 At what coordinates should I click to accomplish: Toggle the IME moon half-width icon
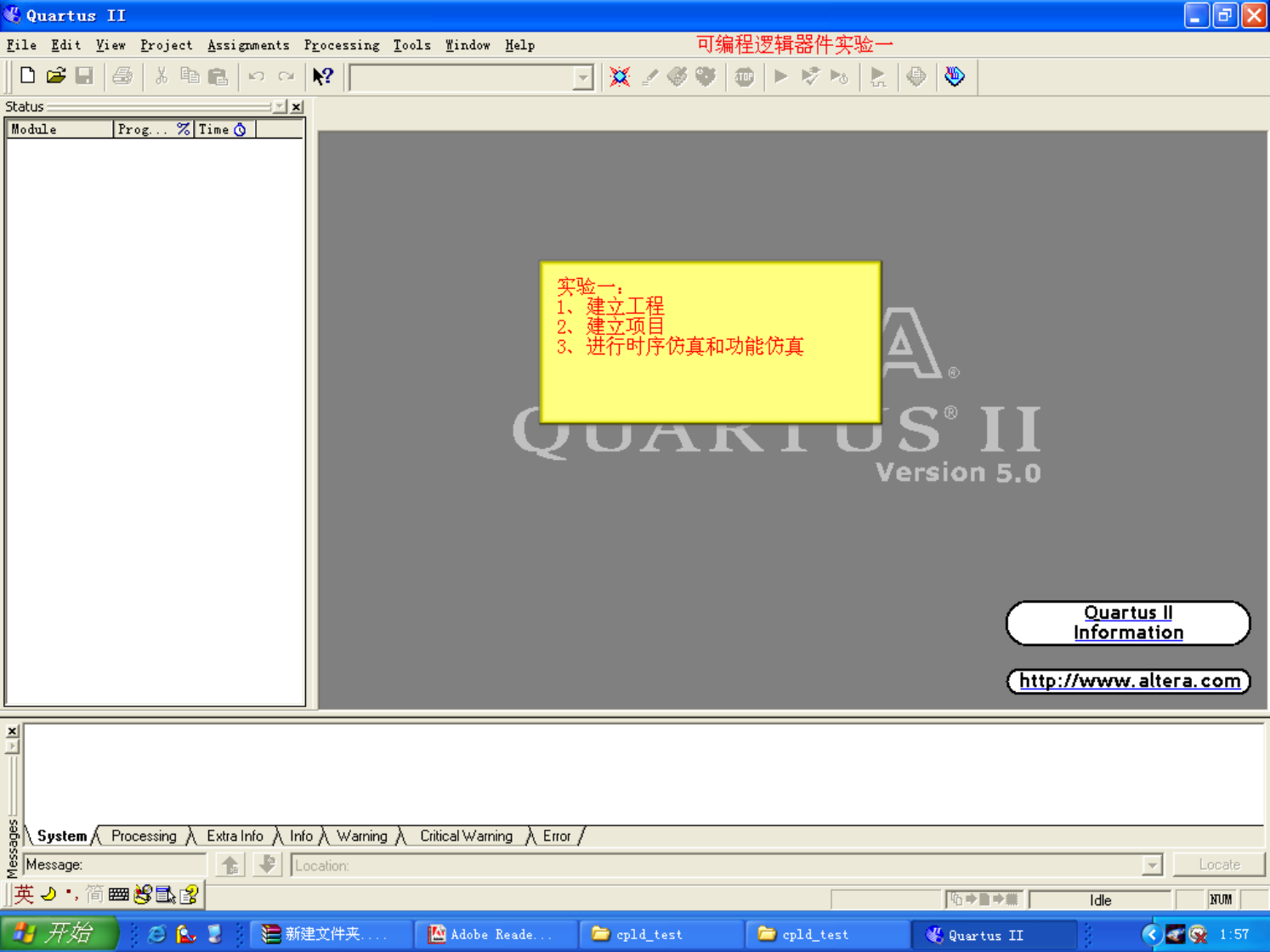coord(48,894)
